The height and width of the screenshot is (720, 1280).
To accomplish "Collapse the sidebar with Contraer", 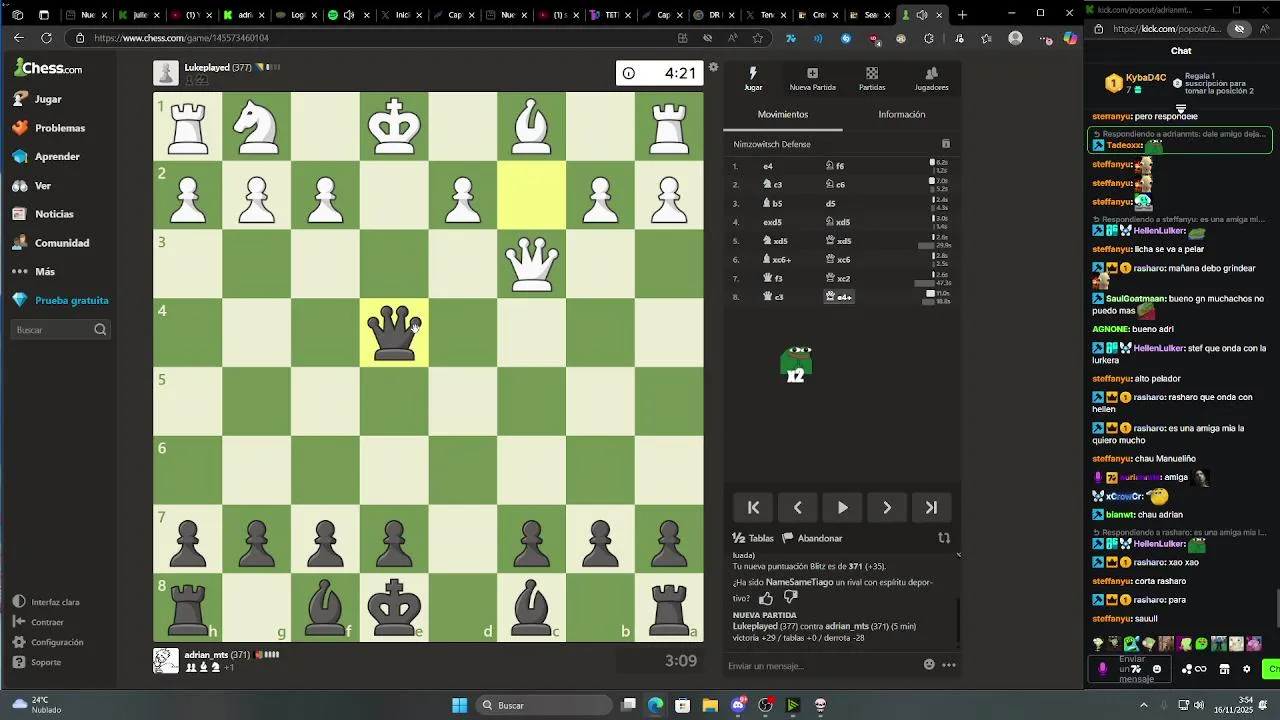I will click(38, 622).
